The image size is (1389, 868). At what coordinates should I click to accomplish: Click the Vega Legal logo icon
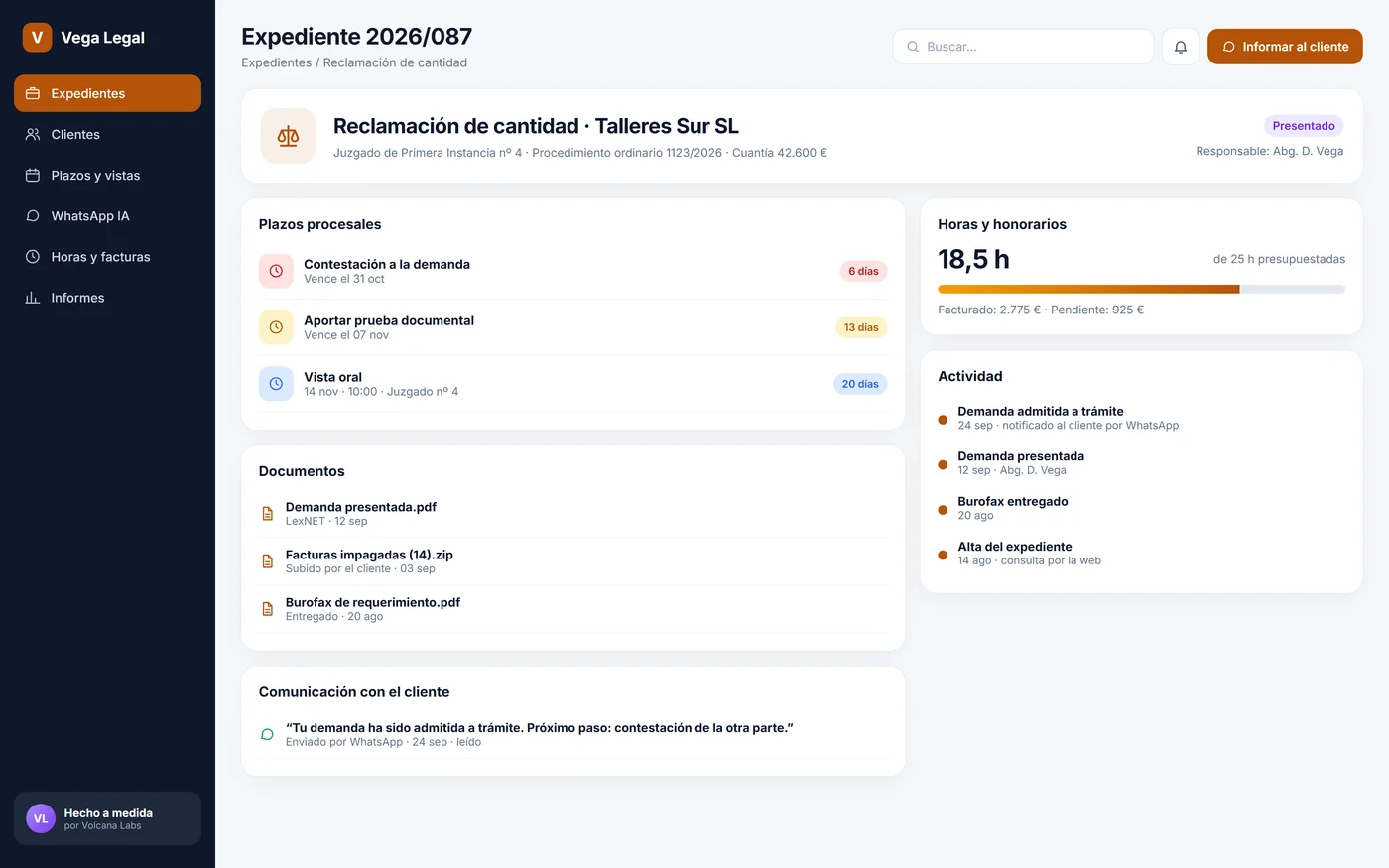(x=37, y=38)
